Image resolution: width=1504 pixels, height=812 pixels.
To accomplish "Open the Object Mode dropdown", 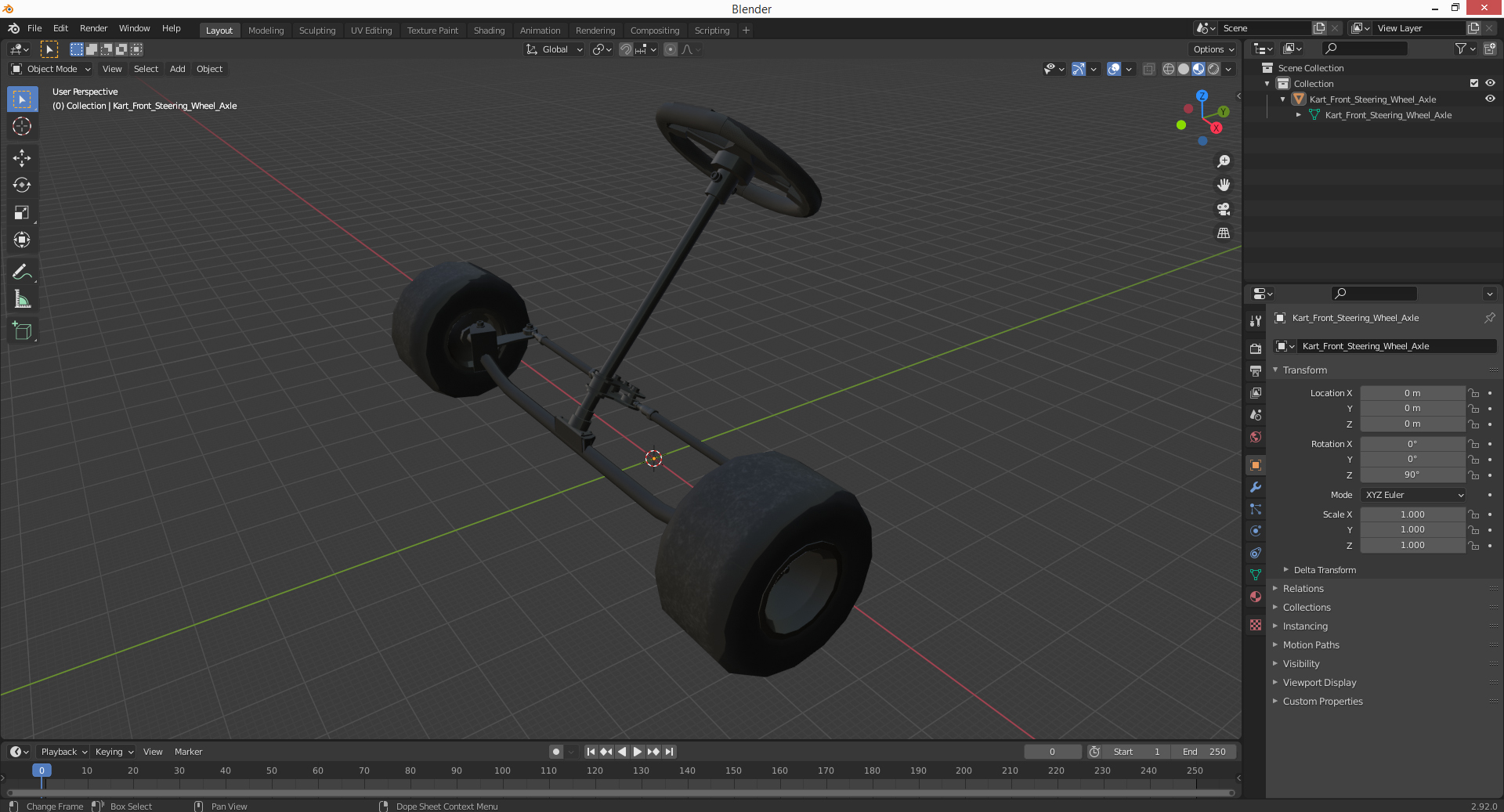I will 51,69.
